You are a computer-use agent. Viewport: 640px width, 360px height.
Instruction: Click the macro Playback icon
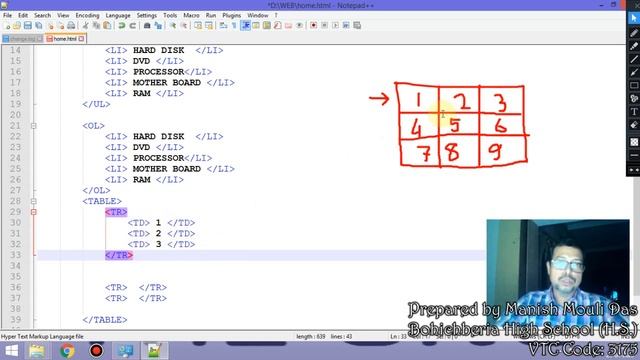[335, 25]
